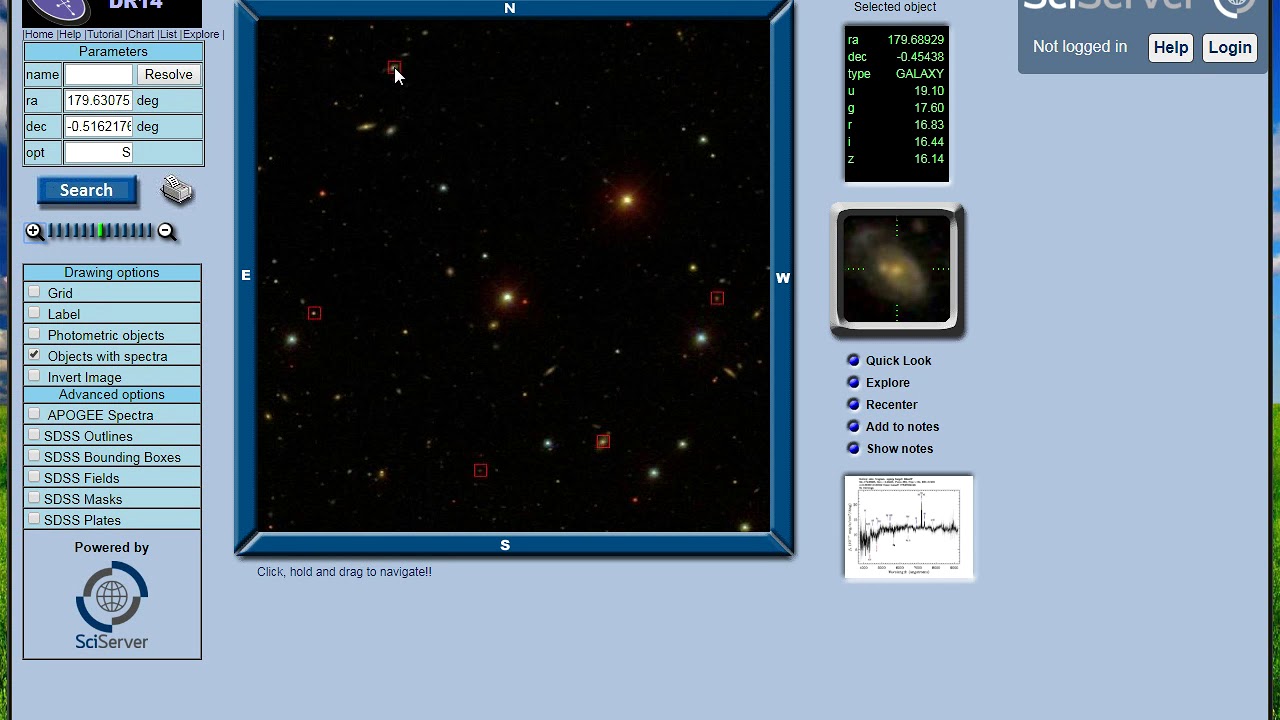Click the printer icon beside Search
The width and height of the screenshot is (1280, 720).
tap(177, 189)
